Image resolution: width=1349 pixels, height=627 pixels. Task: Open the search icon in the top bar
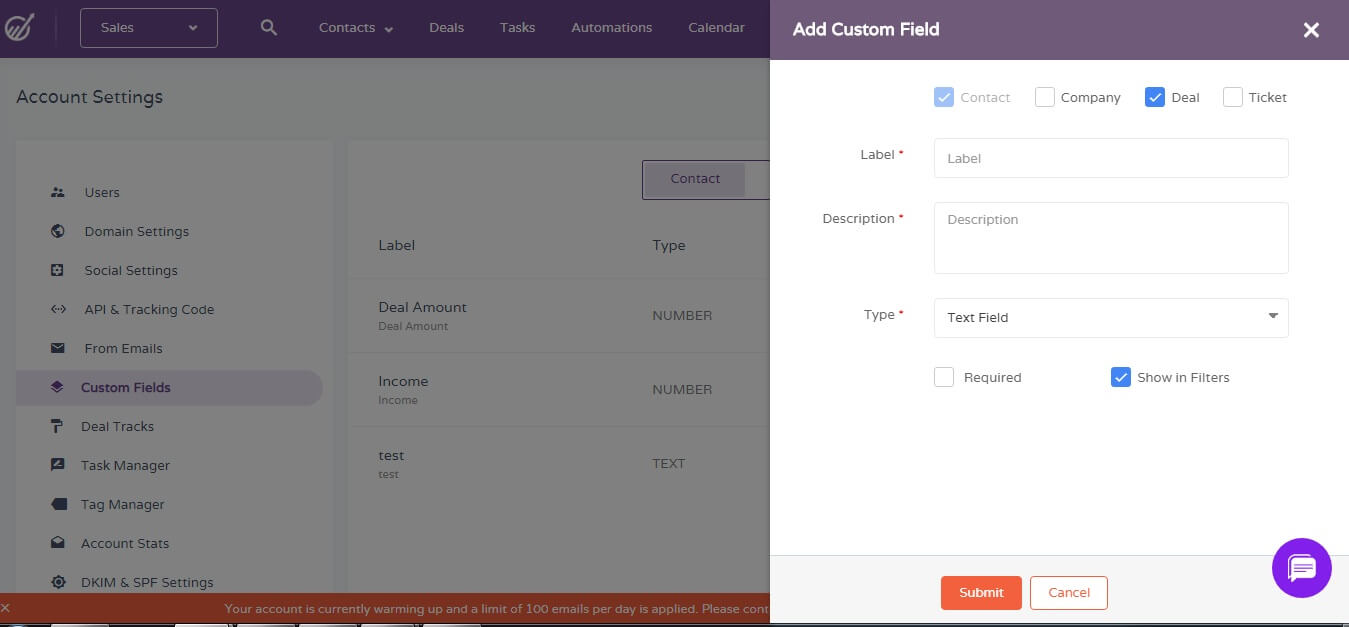tap(268, 27)
